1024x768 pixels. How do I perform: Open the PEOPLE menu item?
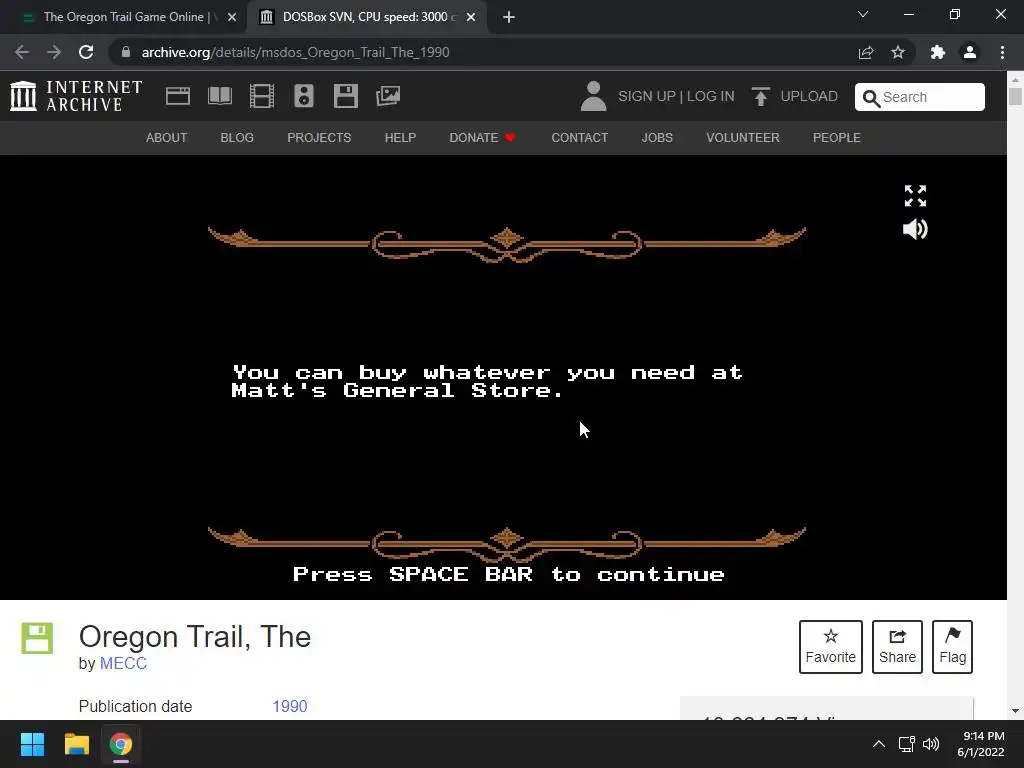point(837,138)
